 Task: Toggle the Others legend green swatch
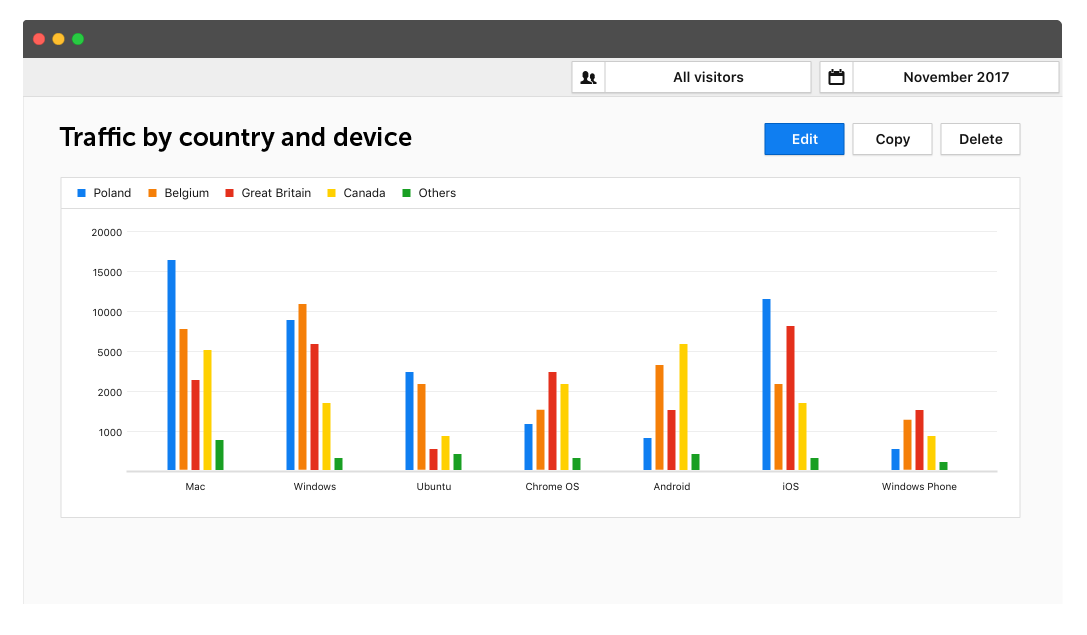[407, 193]
